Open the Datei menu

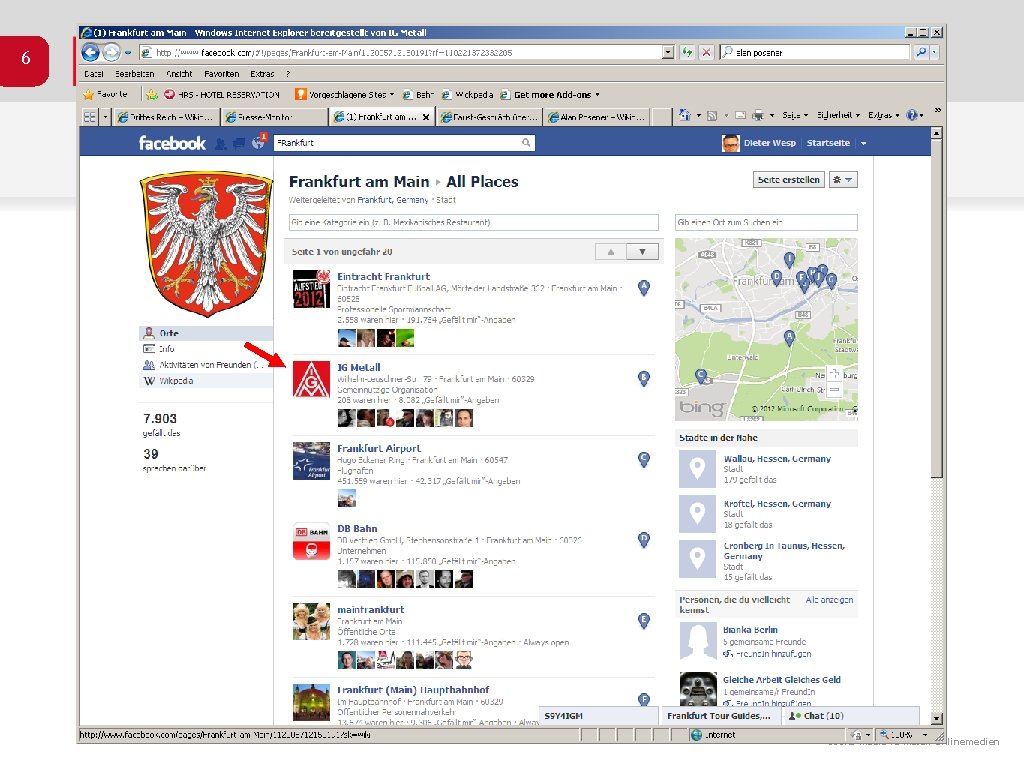93,74
